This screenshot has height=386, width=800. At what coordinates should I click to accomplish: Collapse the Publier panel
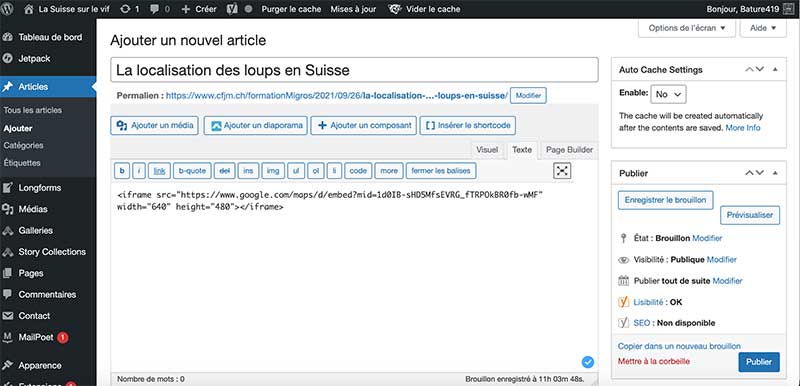(x=775, y=173)
